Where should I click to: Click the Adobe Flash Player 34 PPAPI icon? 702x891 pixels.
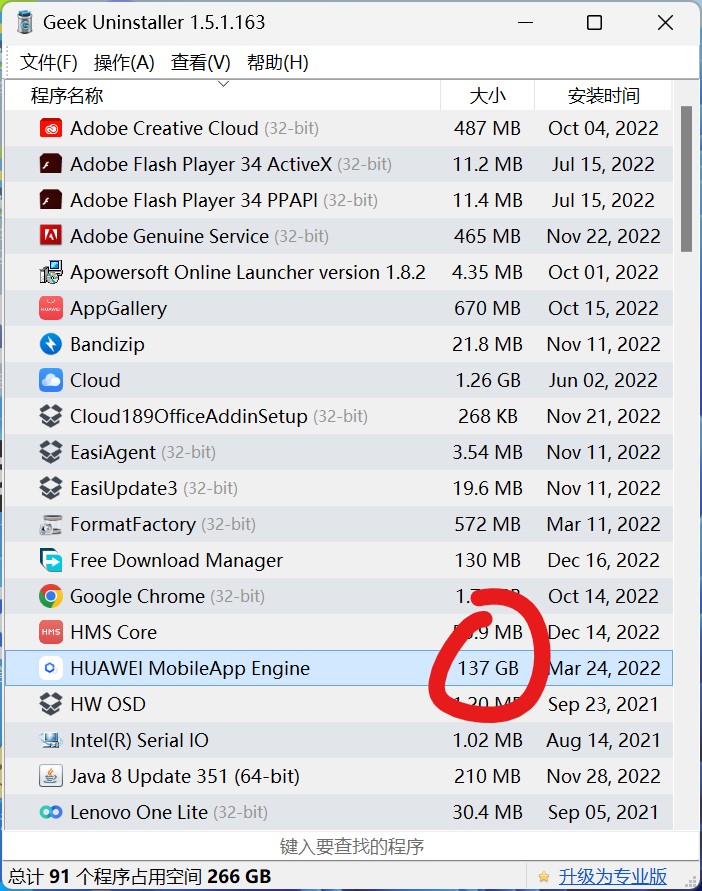(x=51, y=200)
